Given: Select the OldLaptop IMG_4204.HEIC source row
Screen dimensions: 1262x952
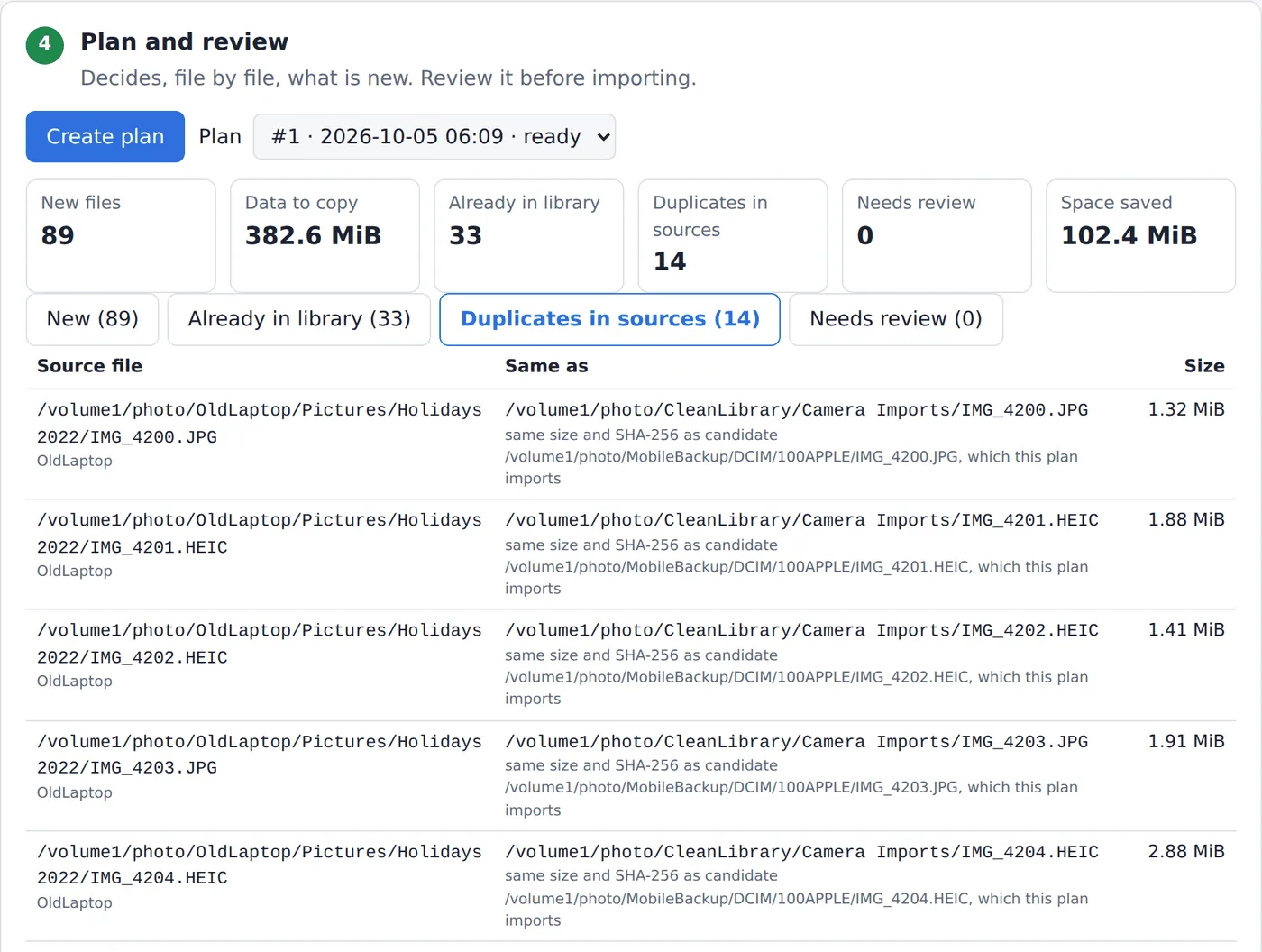Looking at the screenshot, I should tap(631, 886).
